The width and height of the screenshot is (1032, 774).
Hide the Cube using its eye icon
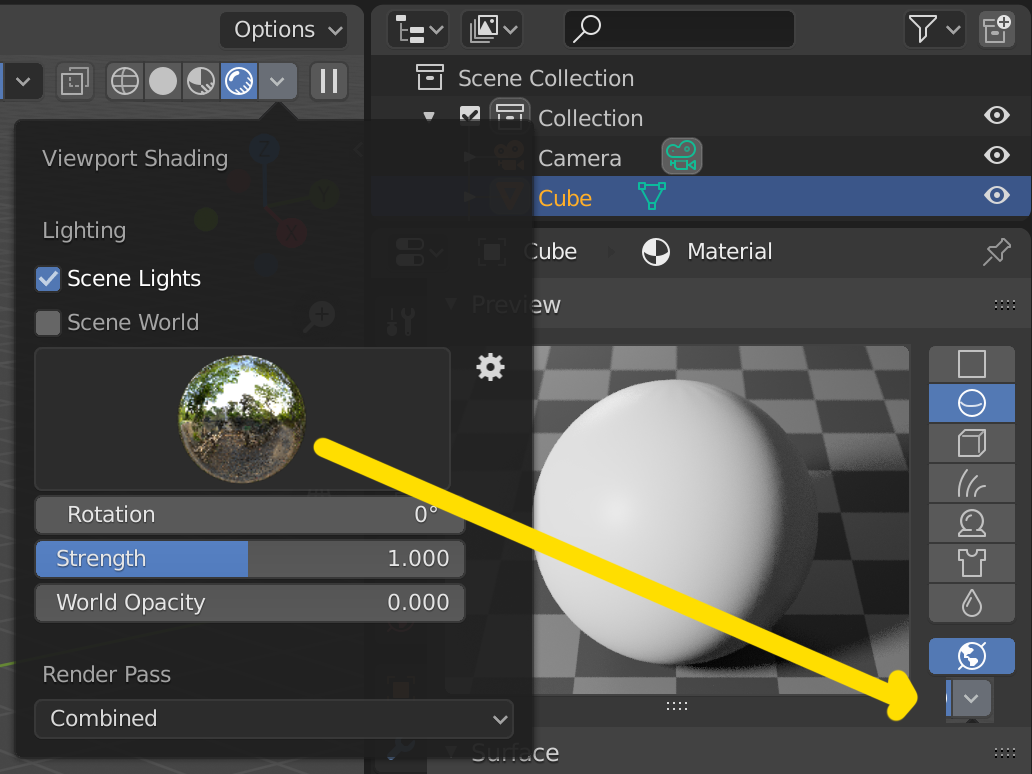point(996,195)
